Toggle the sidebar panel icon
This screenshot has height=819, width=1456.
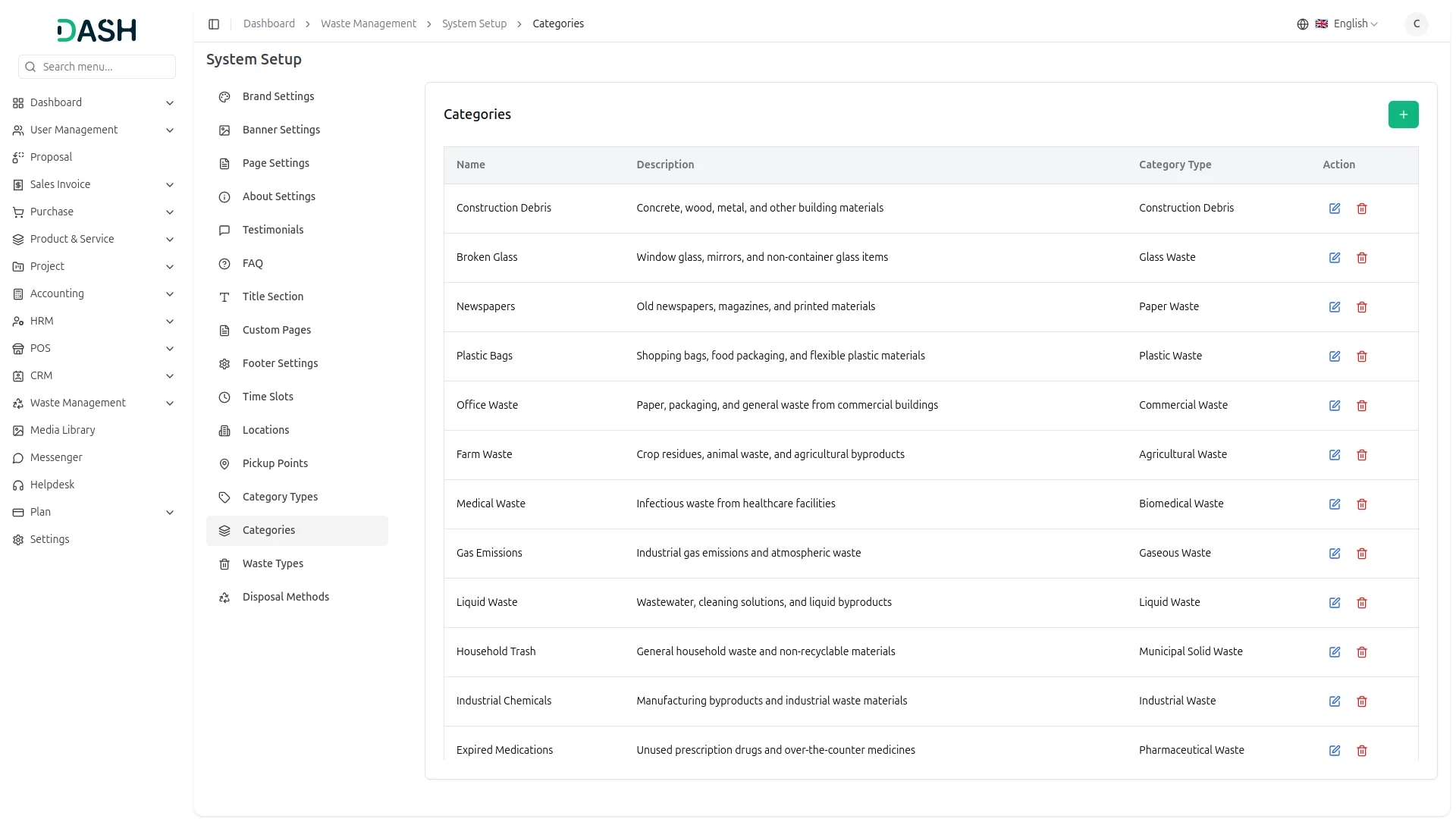214,24
